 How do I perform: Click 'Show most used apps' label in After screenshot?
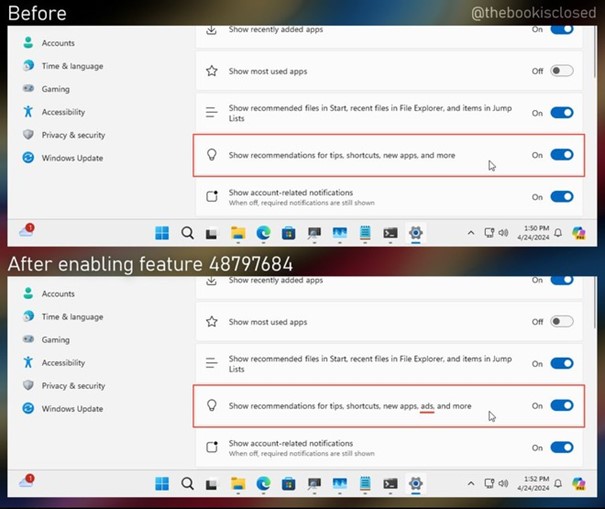[x=268, y=322]
